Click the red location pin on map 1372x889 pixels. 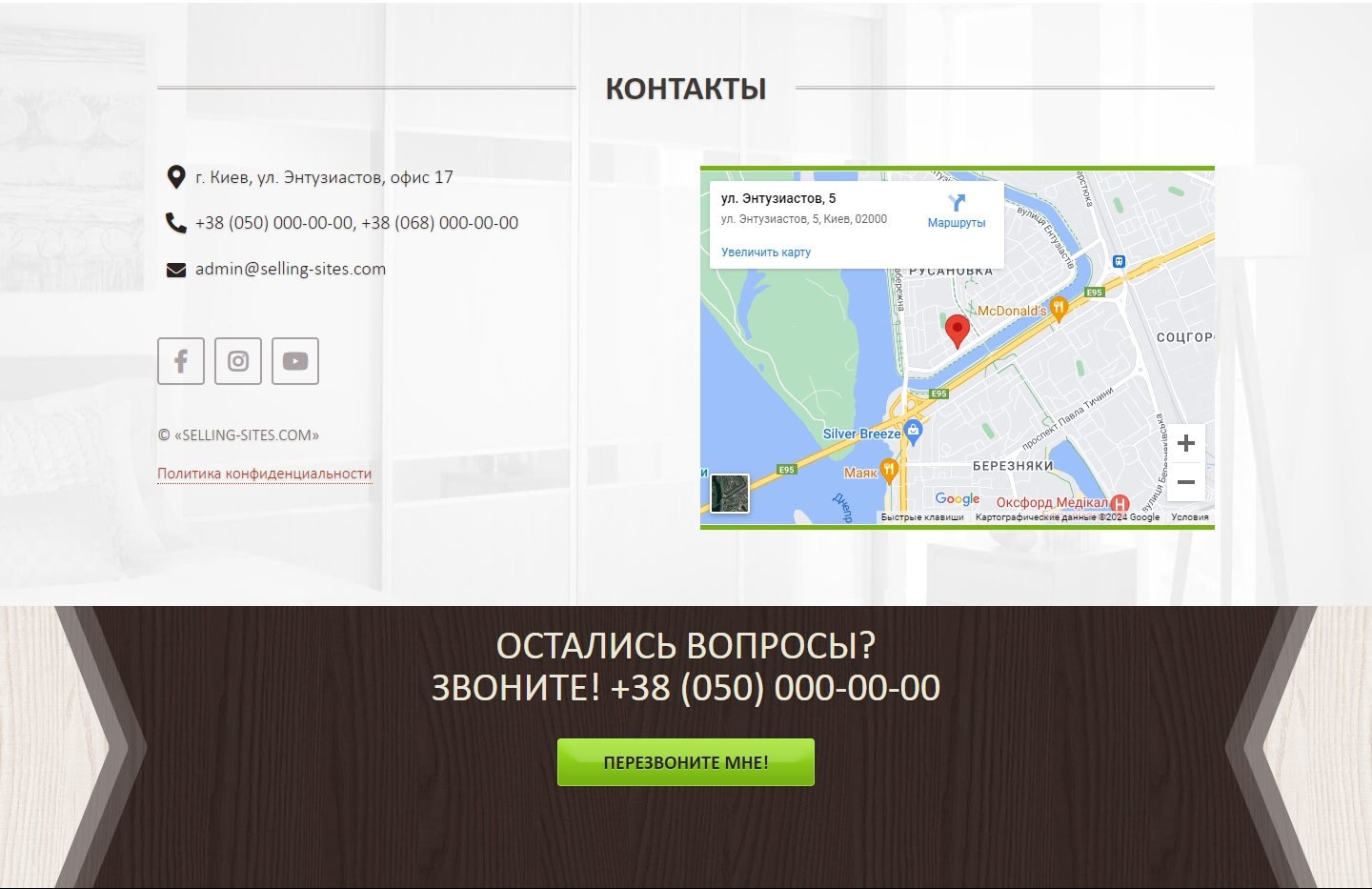(x=958, y=331)
